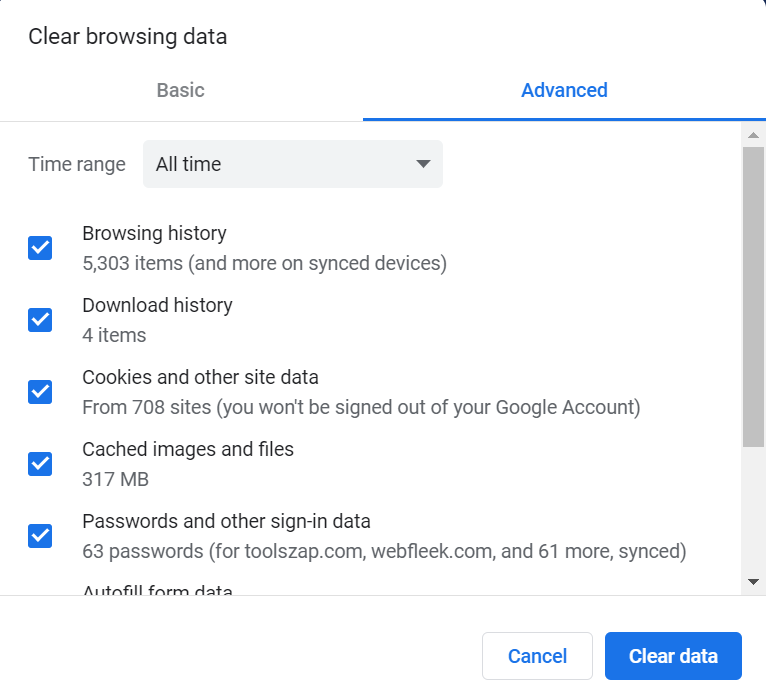
Task: Click the empty scrollbar track below the thumb
Action: 753,510
